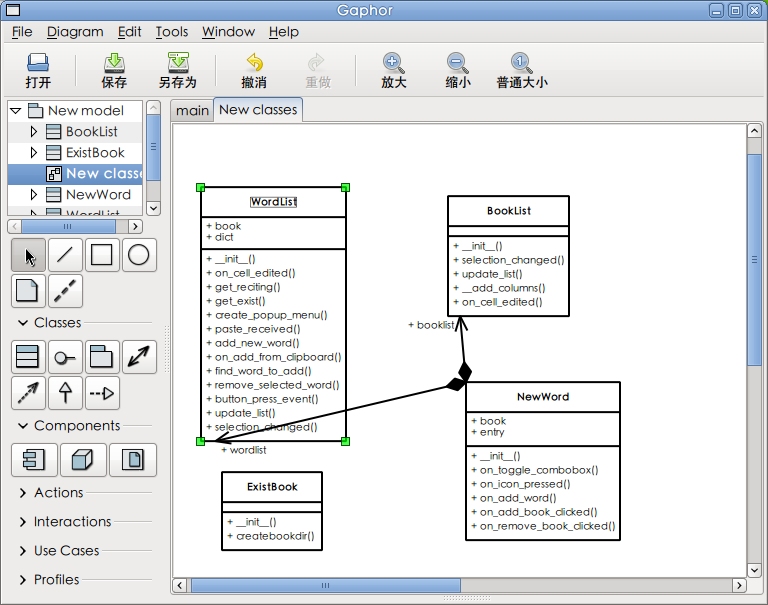Open the File menu
The image size is (768, 605).
coord(22,32)
